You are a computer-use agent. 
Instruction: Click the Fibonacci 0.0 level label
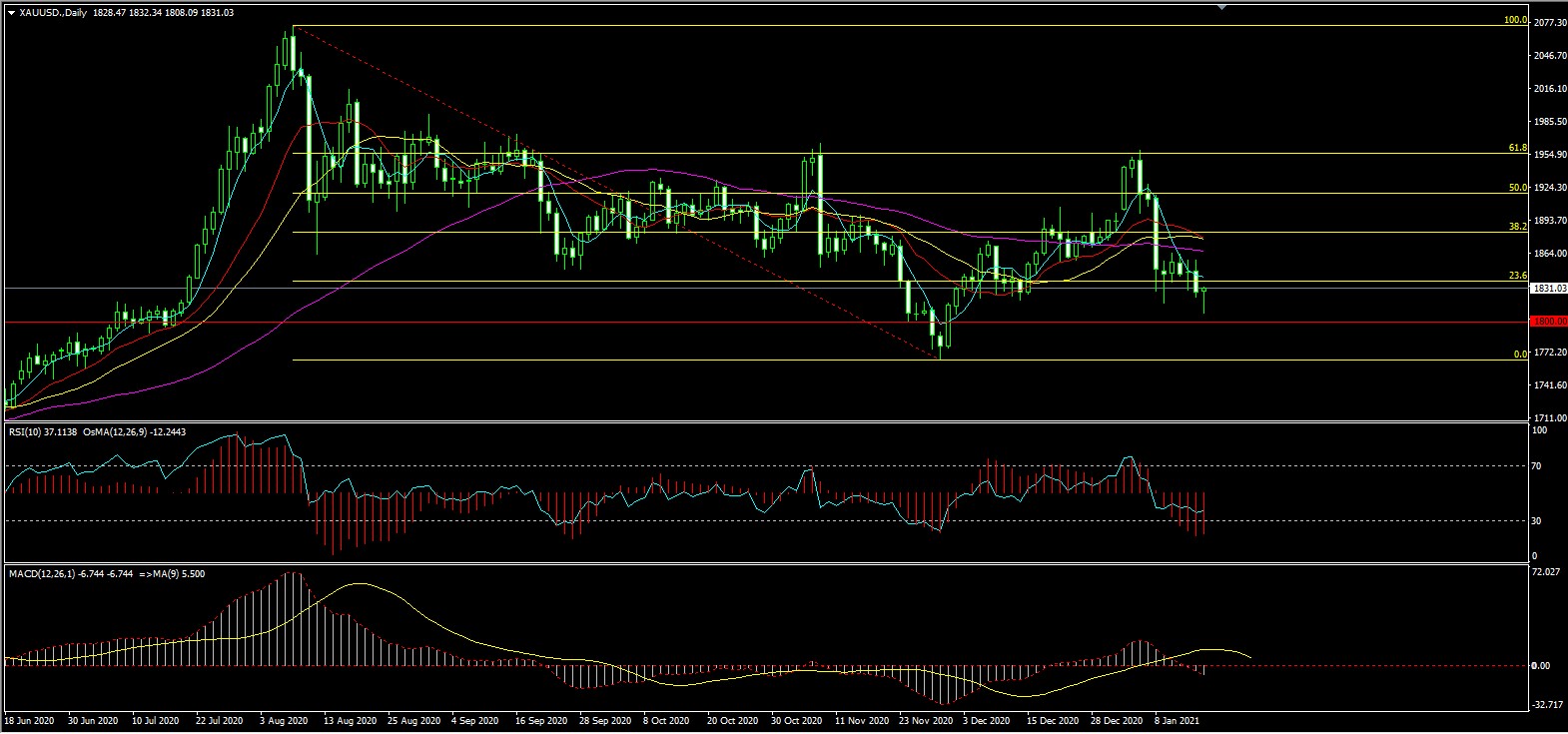click(x=1520, y=355)
